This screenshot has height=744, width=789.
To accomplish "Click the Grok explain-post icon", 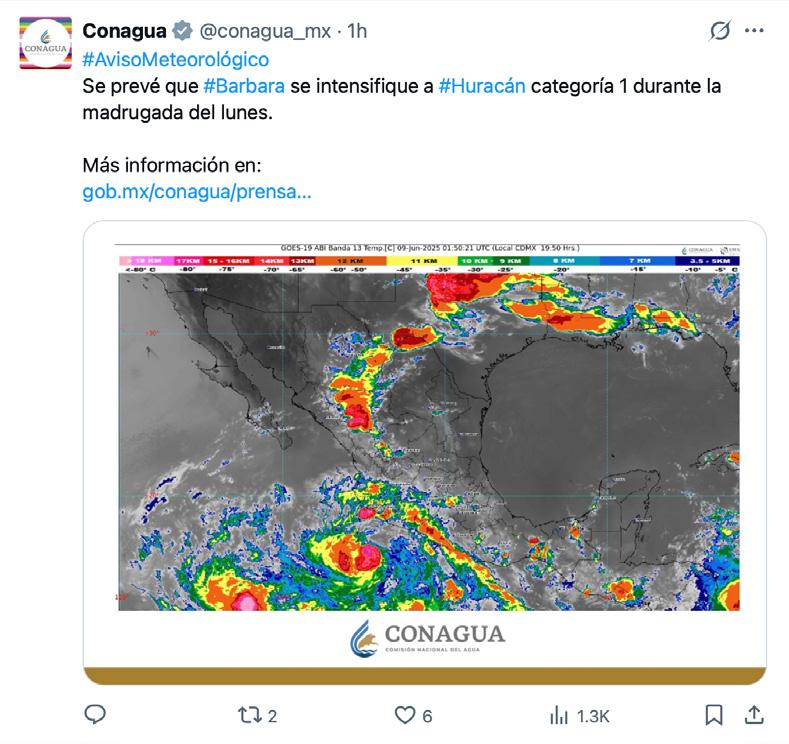I will point(719,31).
